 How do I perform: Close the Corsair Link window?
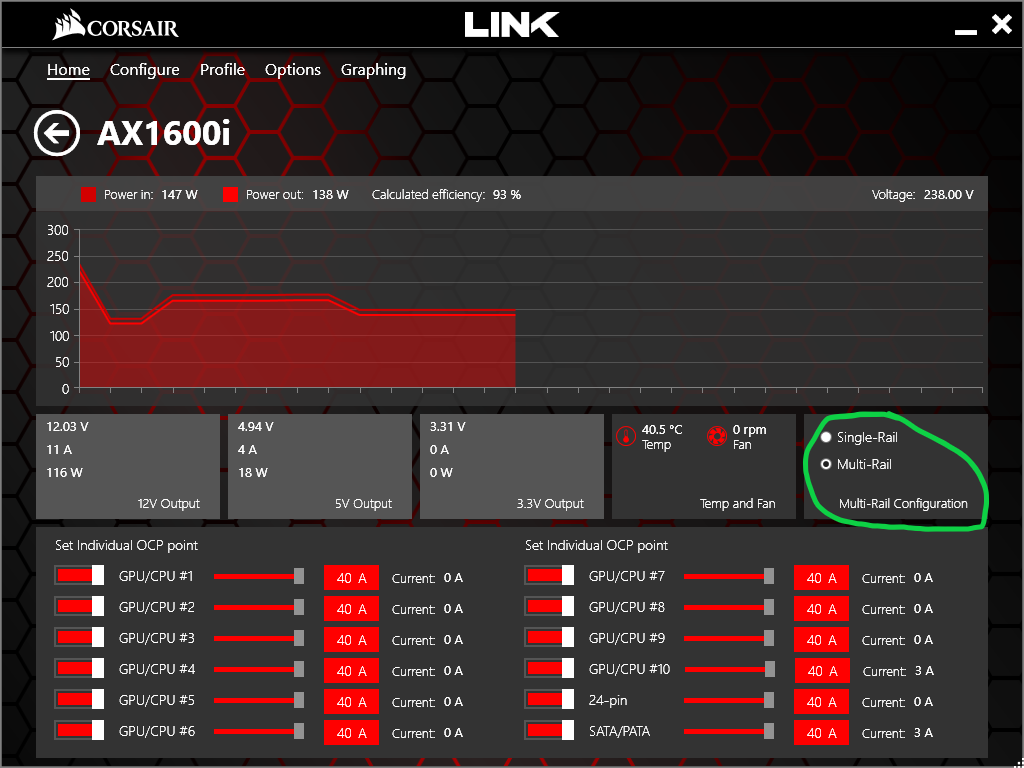1001,25
